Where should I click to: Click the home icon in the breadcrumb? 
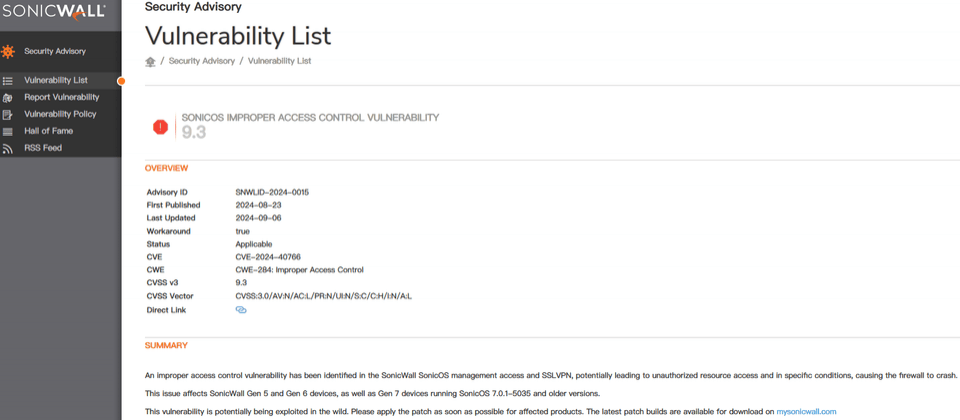click(x=150, y=61)
